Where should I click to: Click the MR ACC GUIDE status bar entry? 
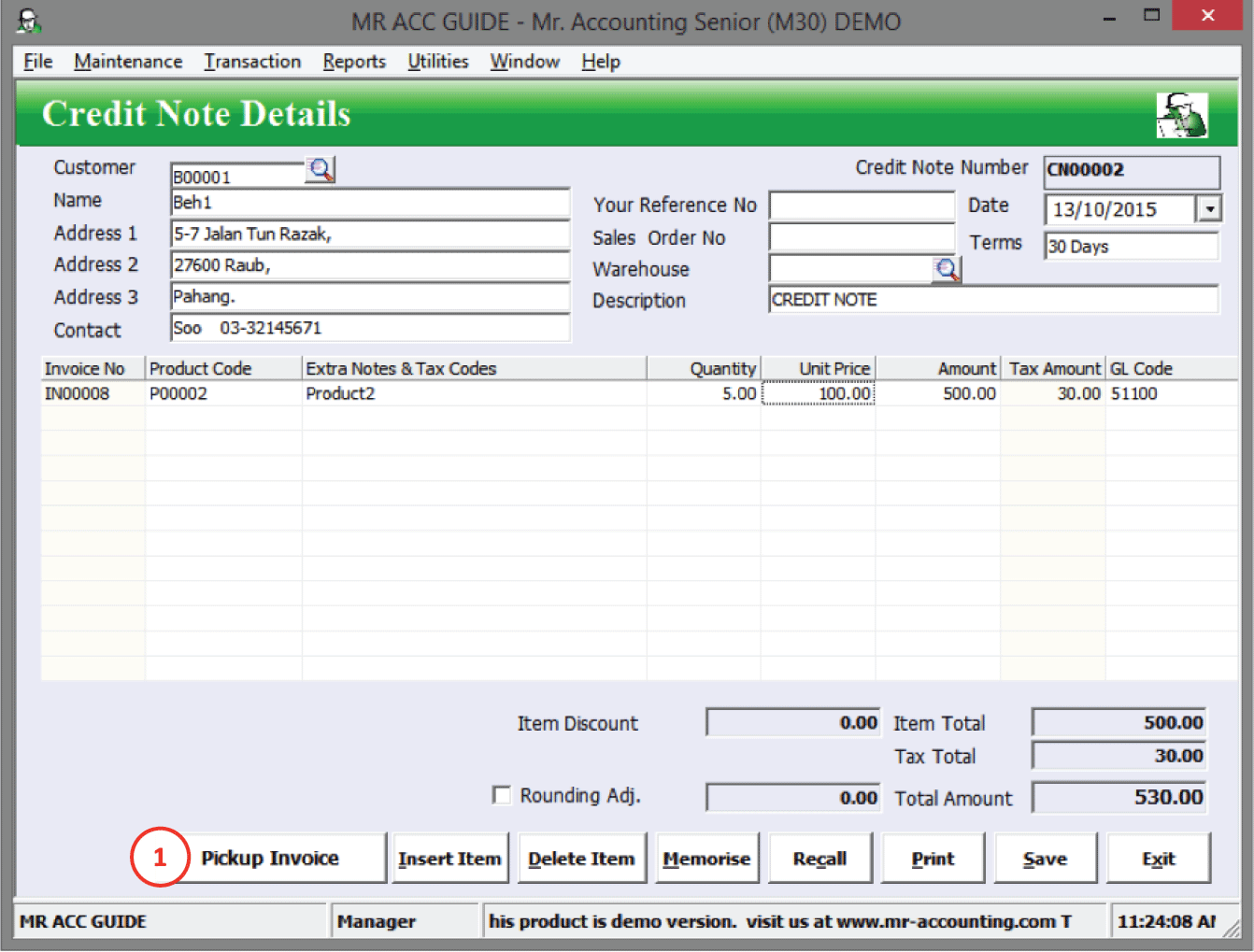pyautogui.click(x=171, y=921)
